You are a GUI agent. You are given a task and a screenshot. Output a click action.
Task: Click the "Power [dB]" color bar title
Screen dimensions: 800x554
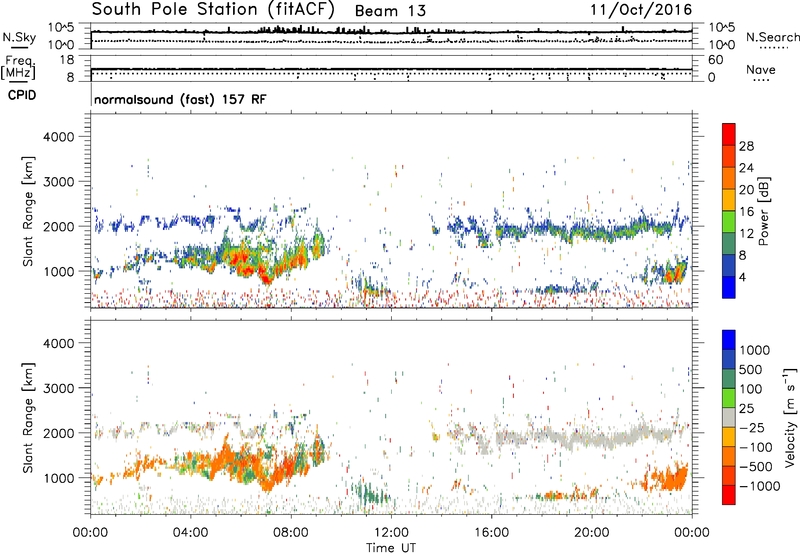[x=764, y=211]
